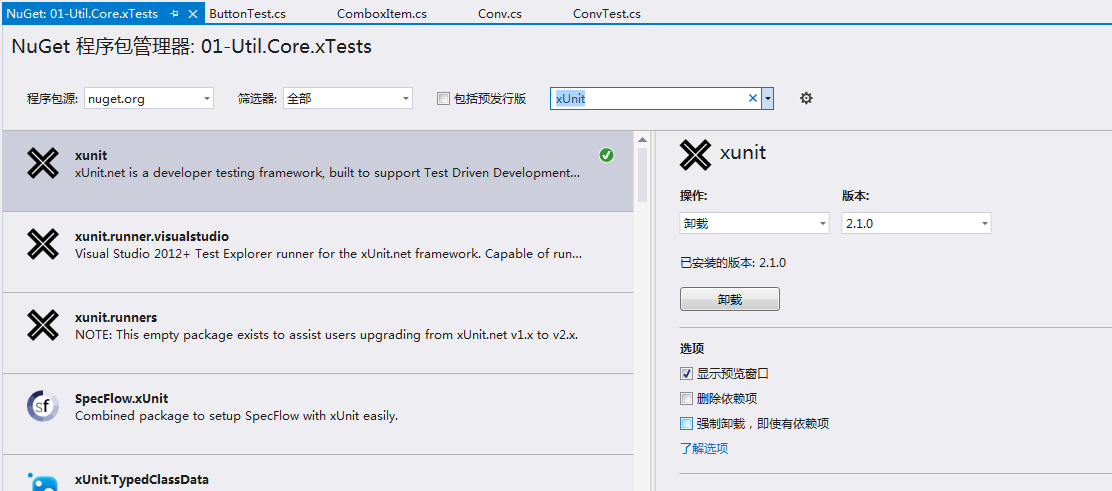Enable force uninstall despite dependencies option
The height and width of the screenshot is (491, 1112).
click(686, 424)
